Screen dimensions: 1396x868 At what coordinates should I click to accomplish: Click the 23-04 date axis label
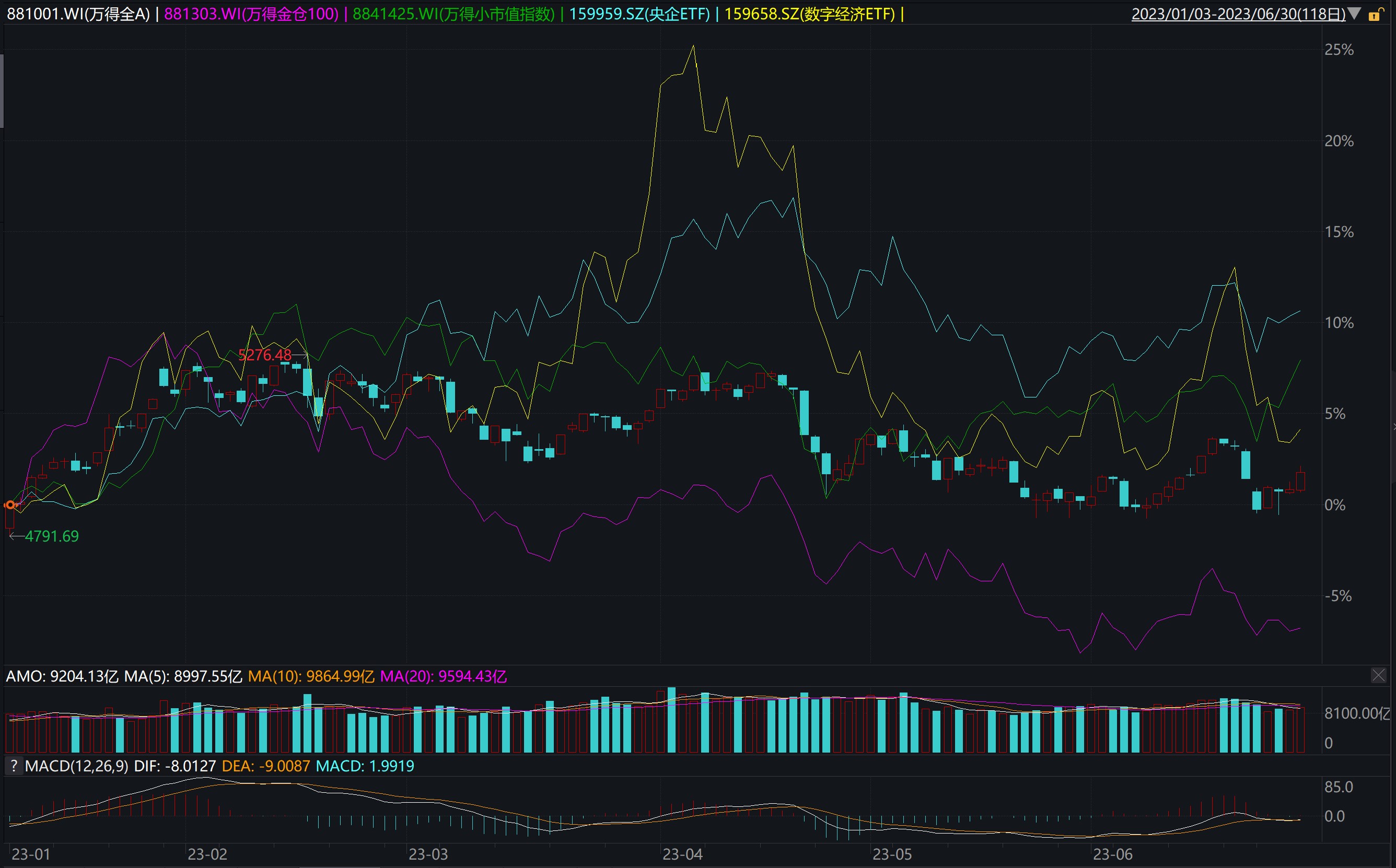[682, 854]
